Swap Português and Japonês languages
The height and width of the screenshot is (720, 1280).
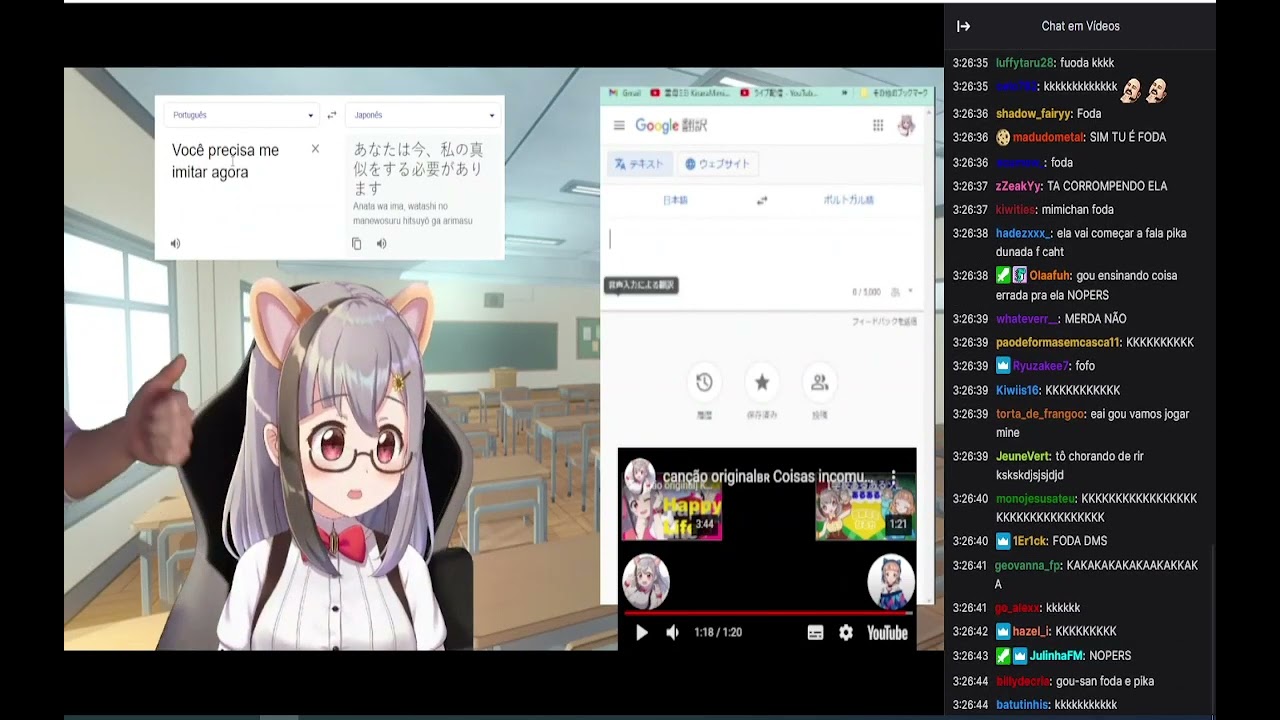point(331,115)
